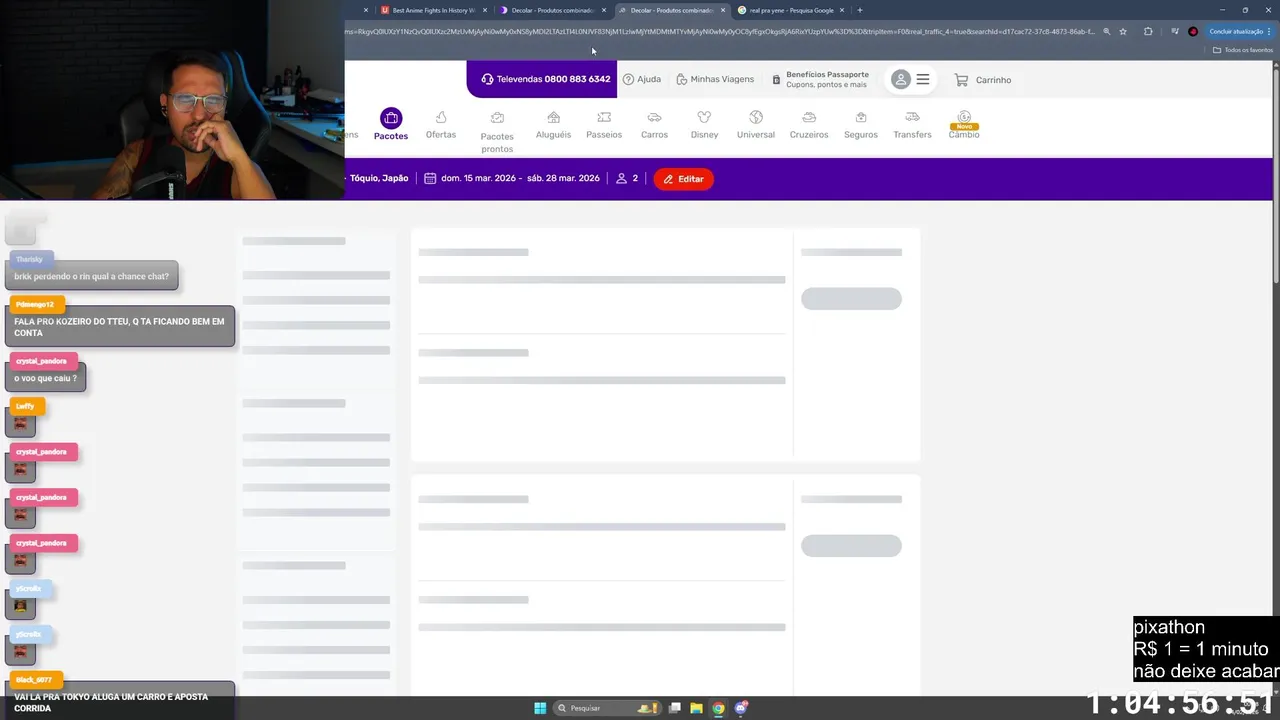Screen dimensions: 1280x720
Task: Close the active Decolar tab
Action: 723,10
